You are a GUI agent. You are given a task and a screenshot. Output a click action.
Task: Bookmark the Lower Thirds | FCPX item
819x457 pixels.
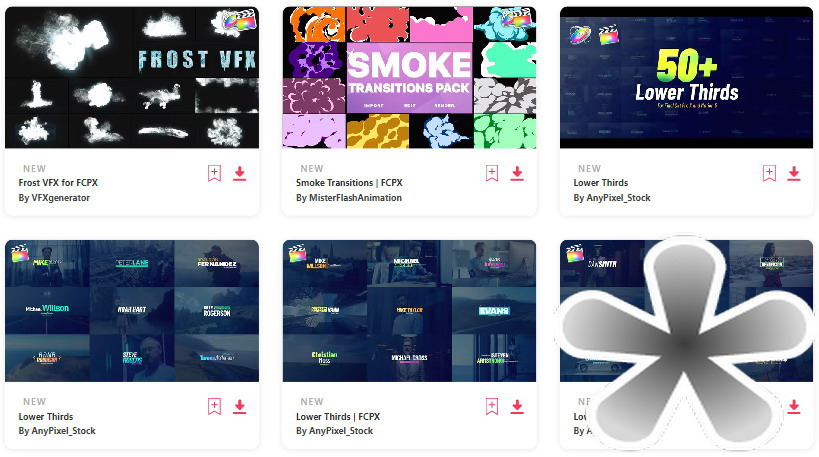coord(492,406)
